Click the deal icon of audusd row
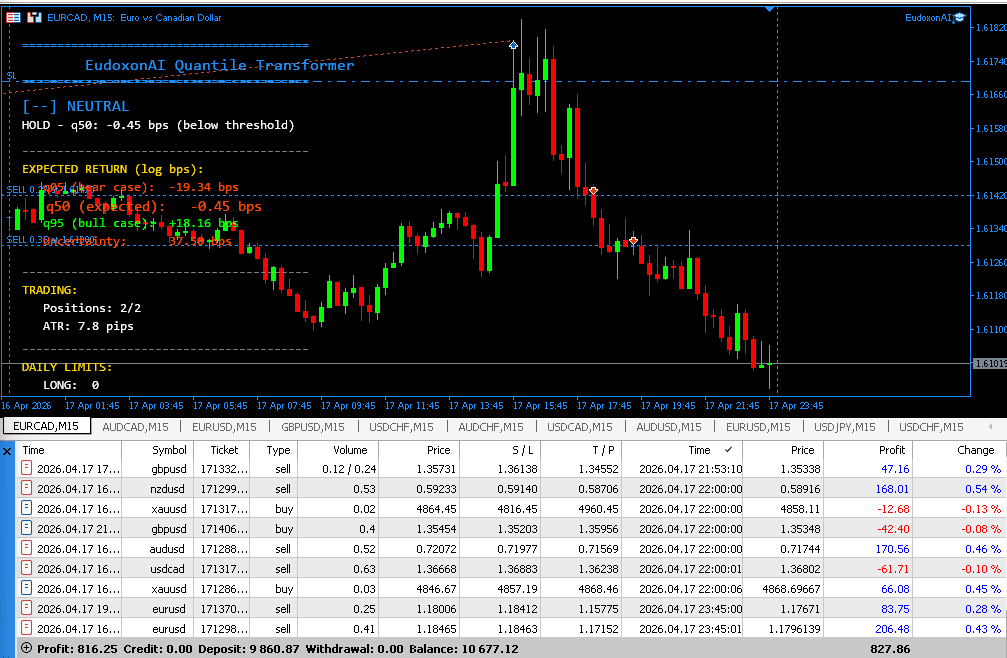 (x=26, y=548)
